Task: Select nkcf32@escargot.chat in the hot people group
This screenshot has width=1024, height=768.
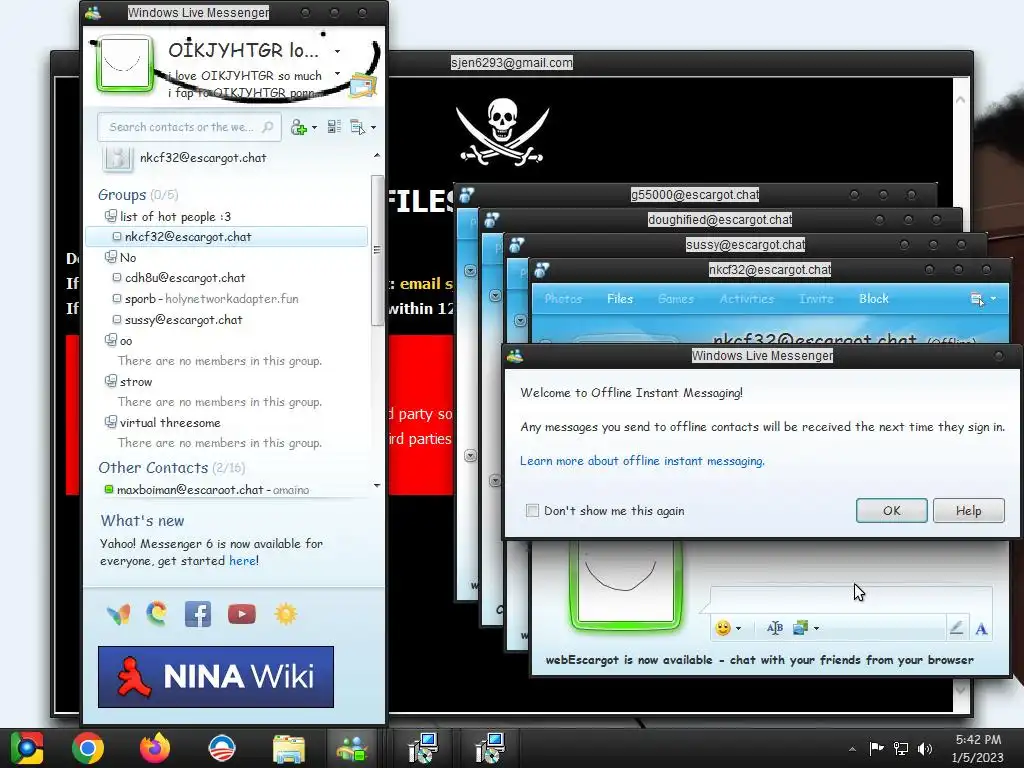Action: [226, 236]
